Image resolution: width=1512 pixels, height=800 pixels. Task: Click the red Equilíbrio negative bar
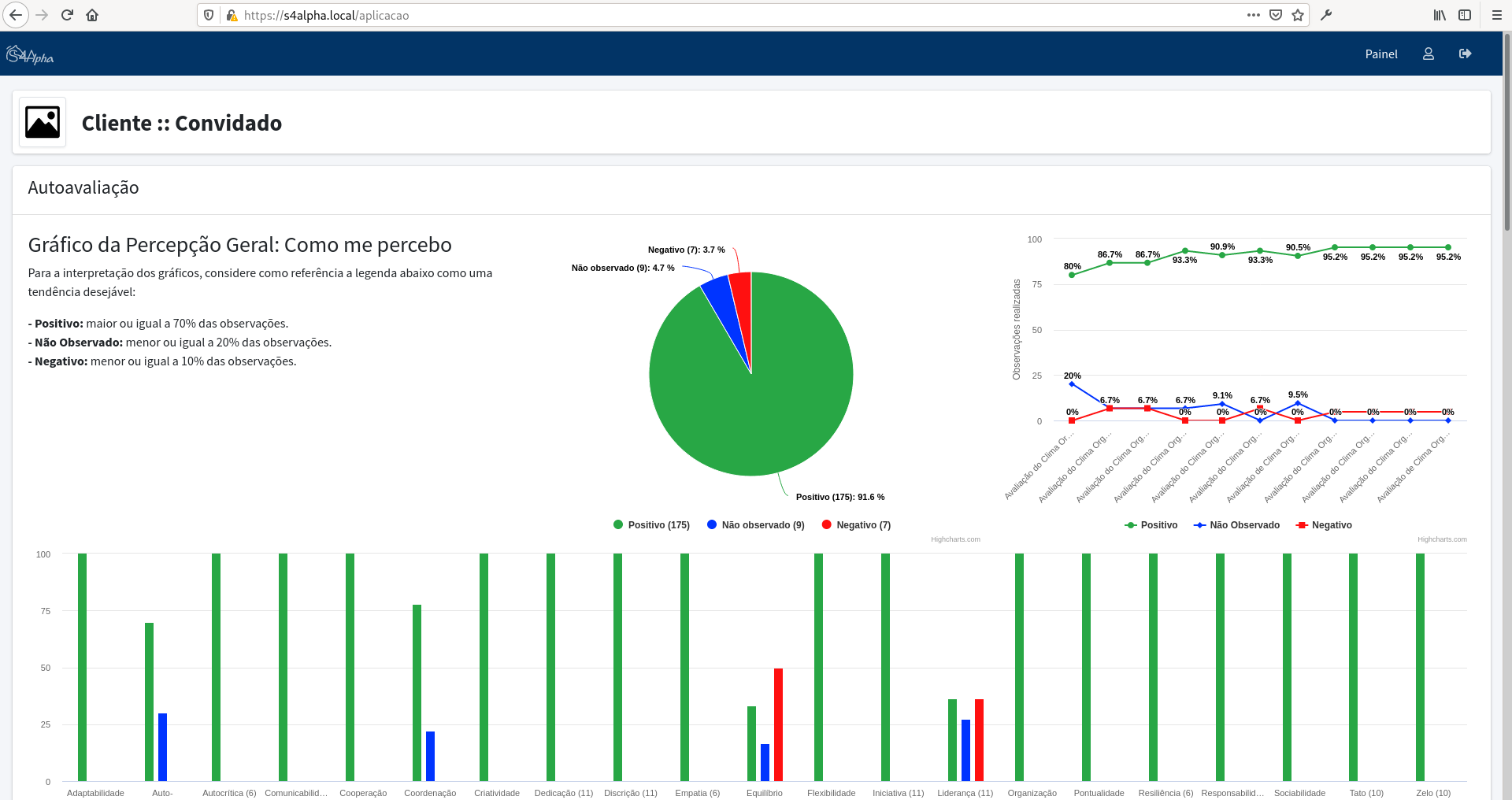pos(778,724)
